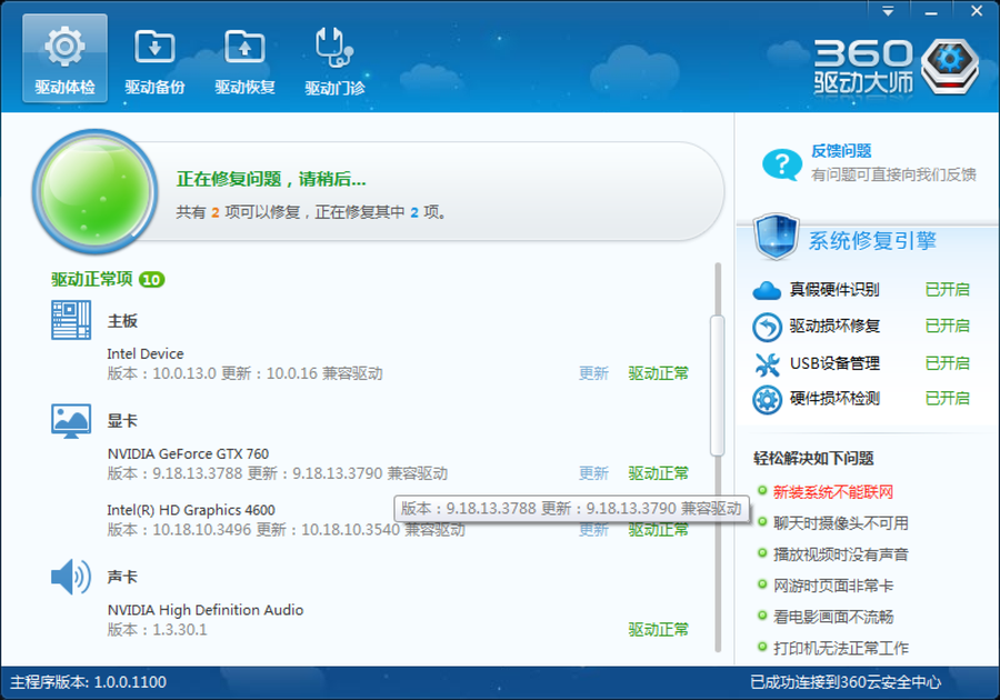Viewport: 1000px width, 700px height.
Task: Click the question mark feedback bubble icon
Action: pos(781,164)
